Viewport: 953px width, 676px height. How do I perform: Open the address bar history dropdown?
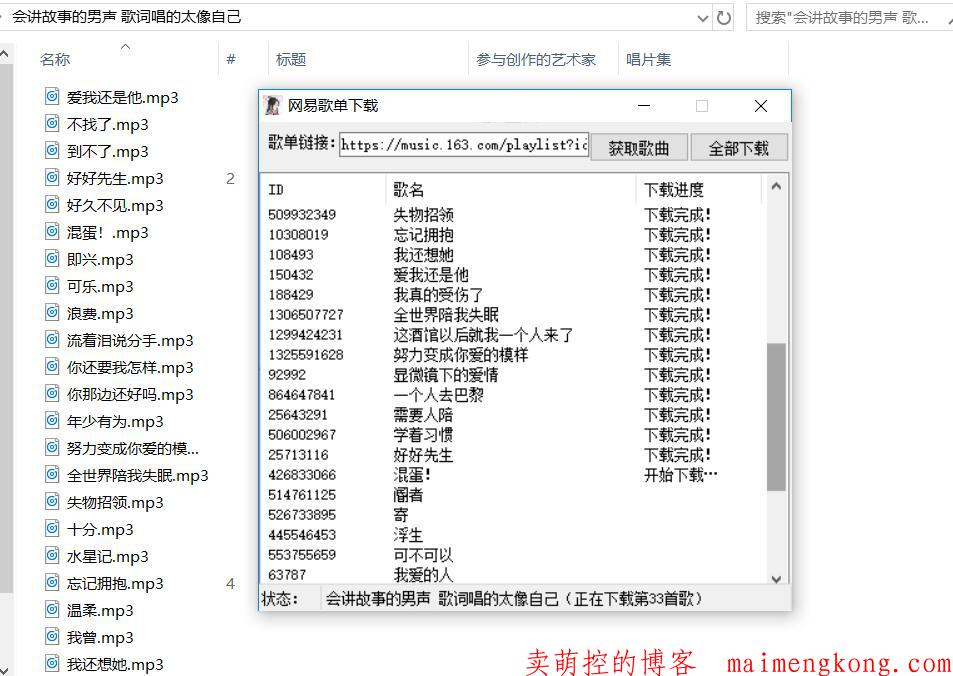[x=702, y=18]
